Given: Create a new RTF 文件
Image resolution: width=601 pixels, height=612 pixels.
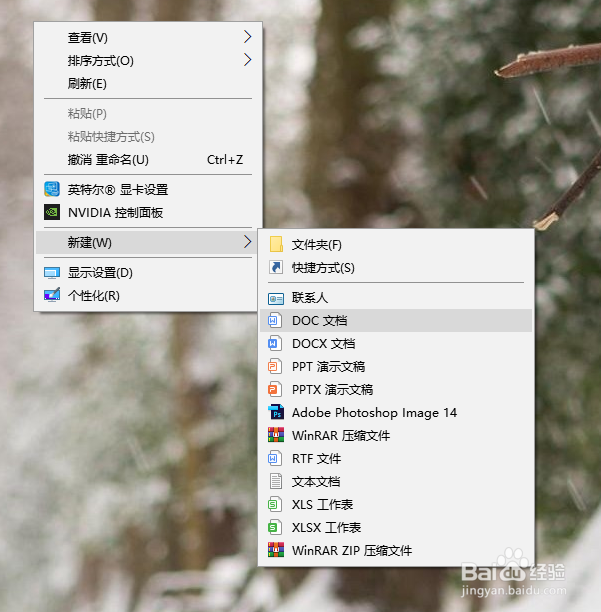Looking at the screenshot, I should pyautogui.click(x=396, y=459).
